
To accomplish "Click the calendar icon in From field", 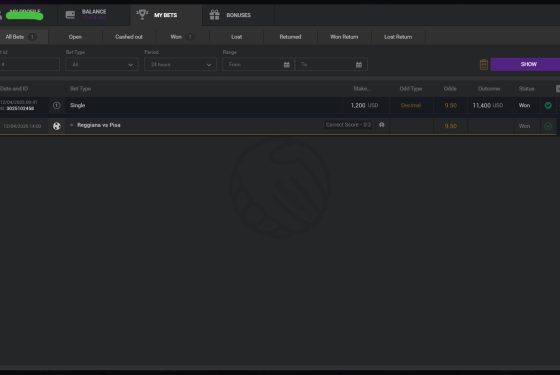I will tap(287, 65).
